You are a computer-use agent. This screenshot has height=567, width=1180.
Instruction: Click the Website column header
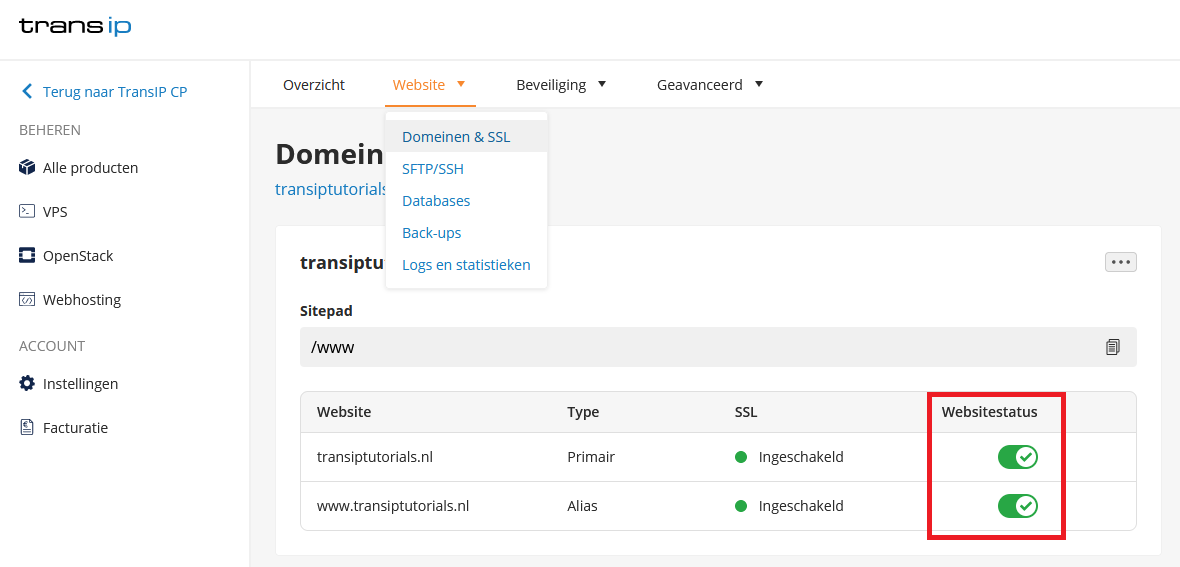[x=344, y=412]
